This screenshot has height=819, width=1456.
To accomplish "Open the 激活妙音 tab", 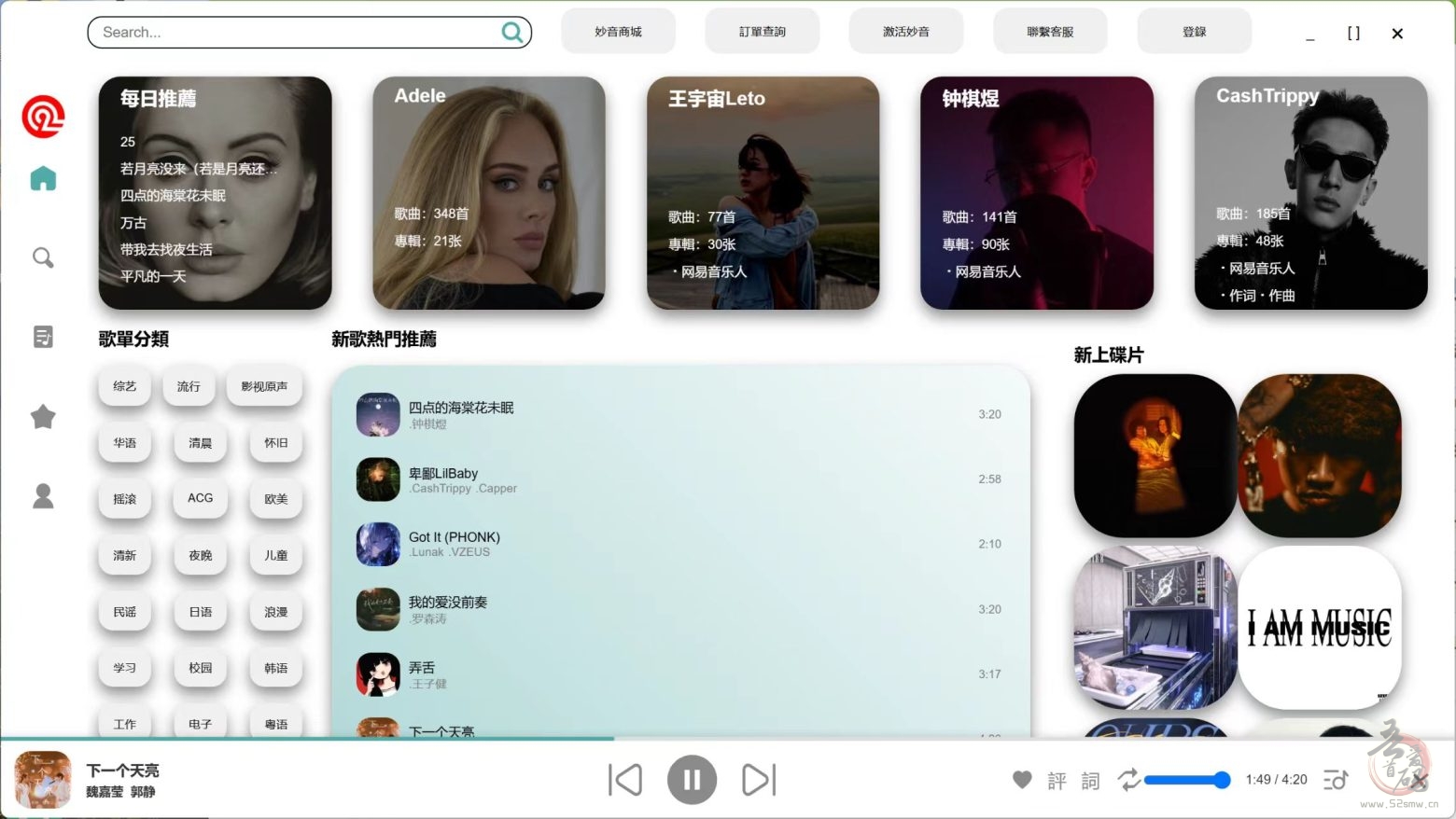I will [x=906, y=32].
